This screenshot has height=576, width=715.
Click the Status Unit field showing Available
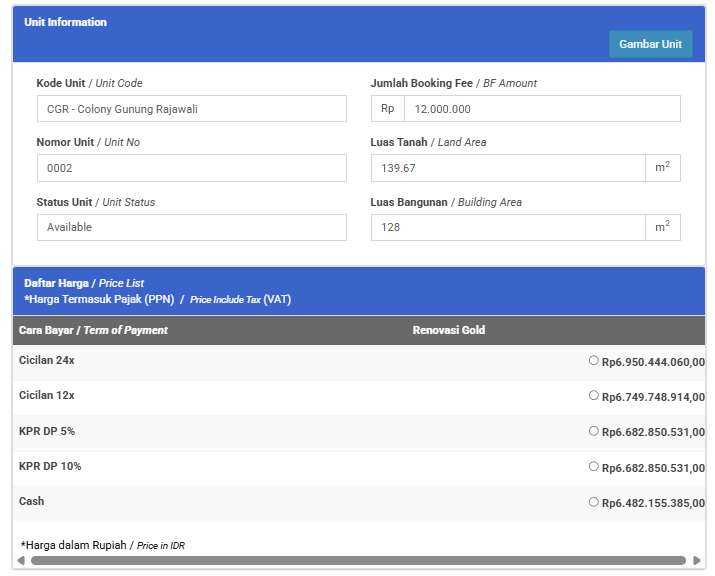coord(191,227)
